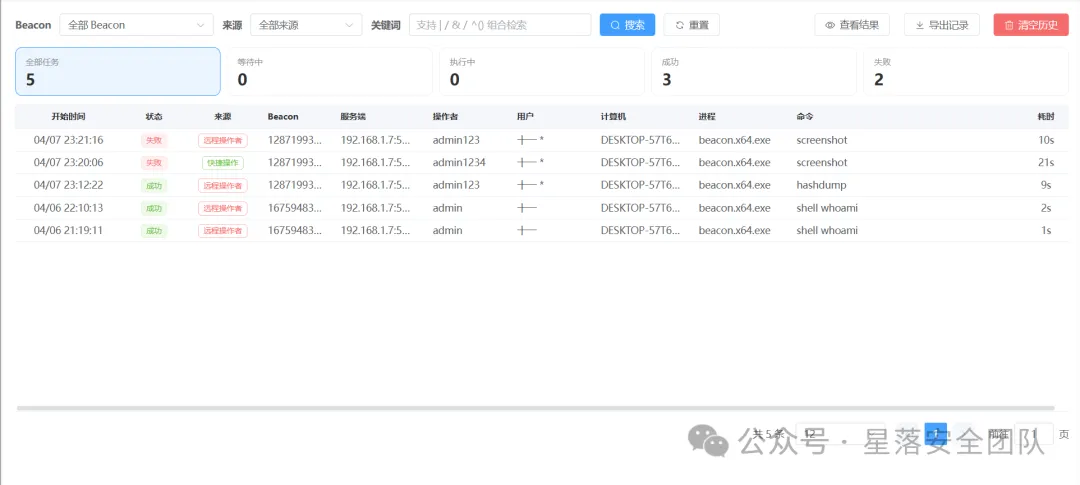Click the DESKTOP-57T6... cell in the 21:19:11 row

click(641, 230)
